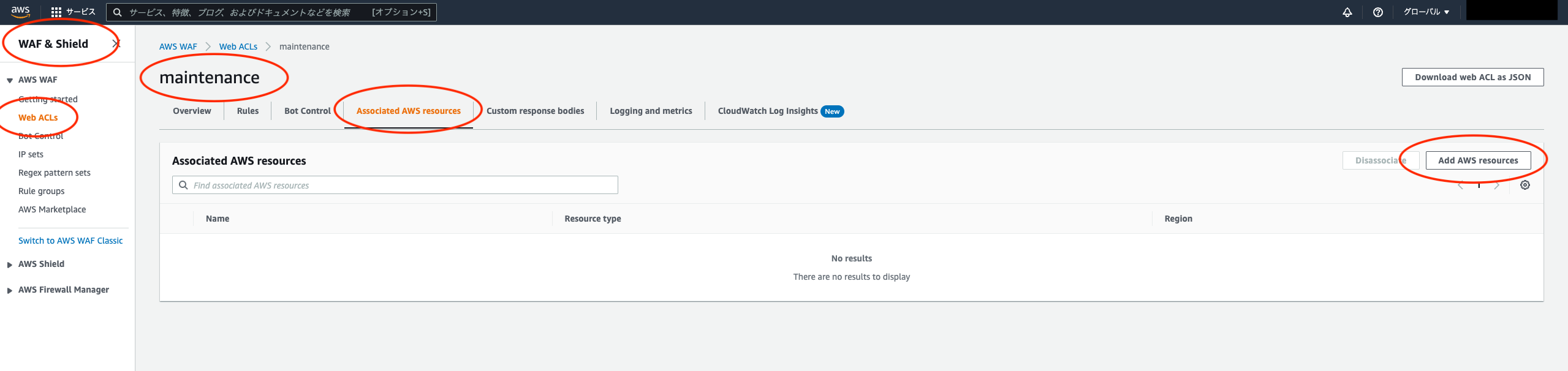Select the Associated AWS resources tab
1568x371 pixels.
pyautogui.click(x=409, y=111)
